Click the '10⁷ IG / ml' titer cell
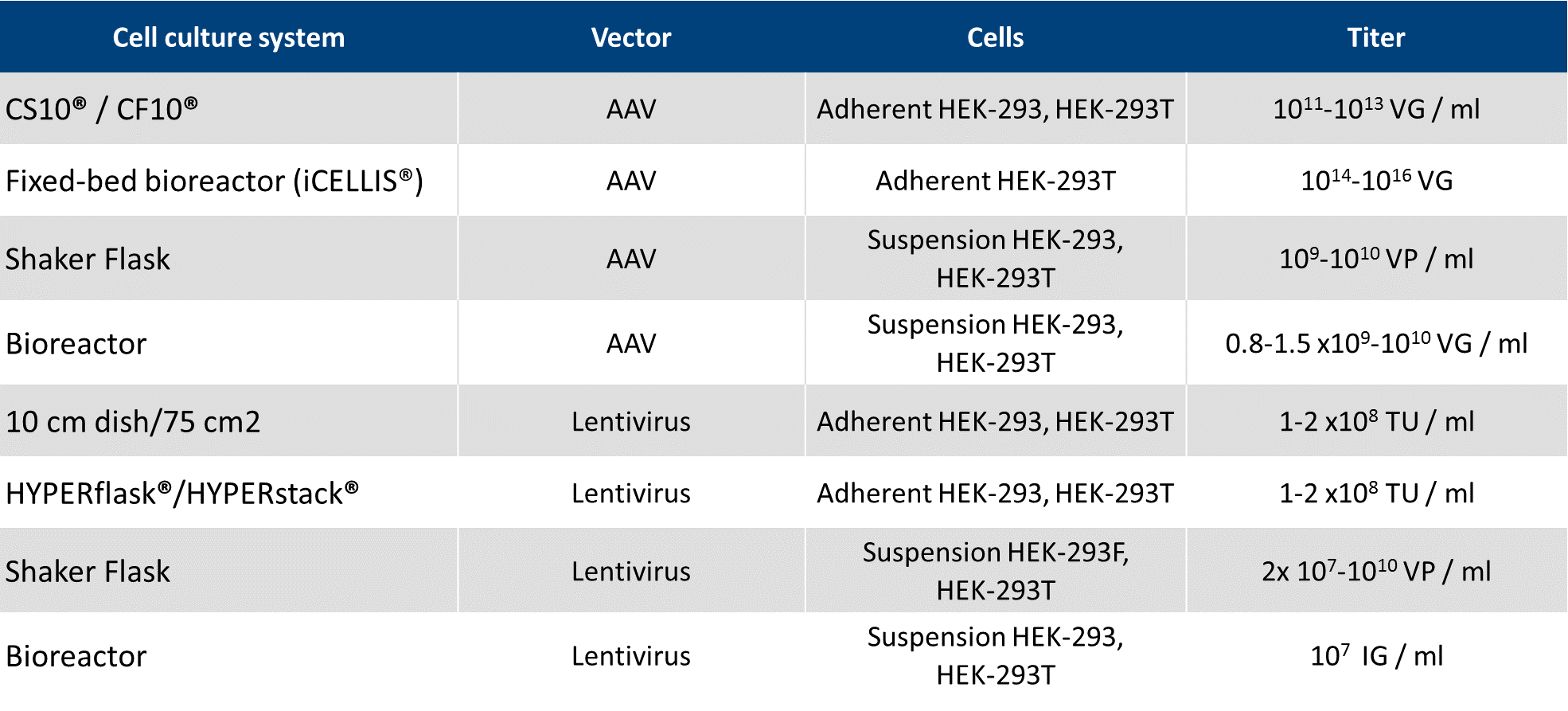The height and width of the screenshot is (711, 1568). (x=1376, y=655)
